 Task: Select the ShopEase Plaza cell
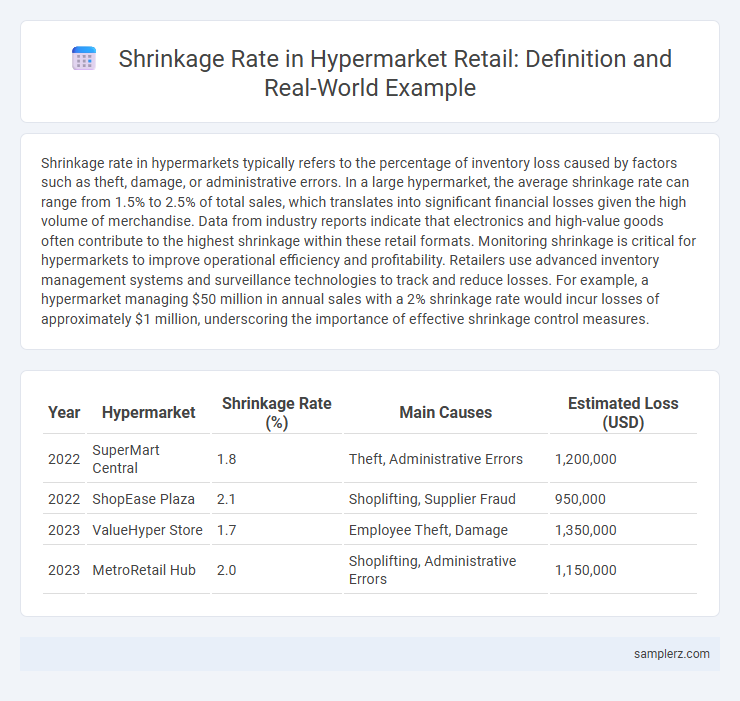tap(148, 499)
